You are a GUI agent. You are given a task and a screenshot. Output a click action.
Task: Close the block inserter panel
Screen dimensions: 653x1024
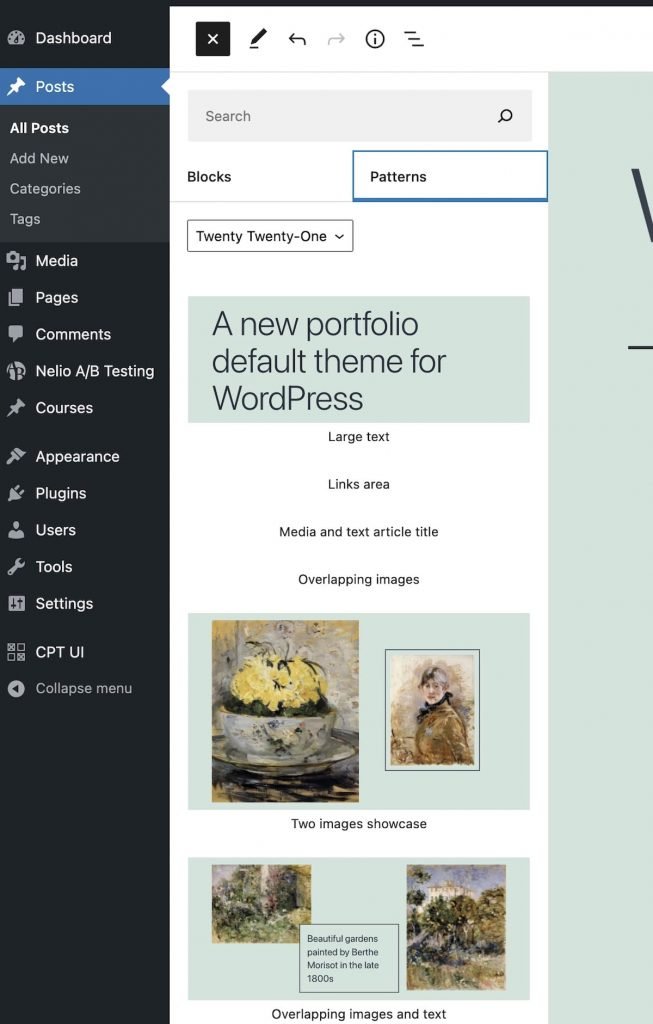coord(213,39)
